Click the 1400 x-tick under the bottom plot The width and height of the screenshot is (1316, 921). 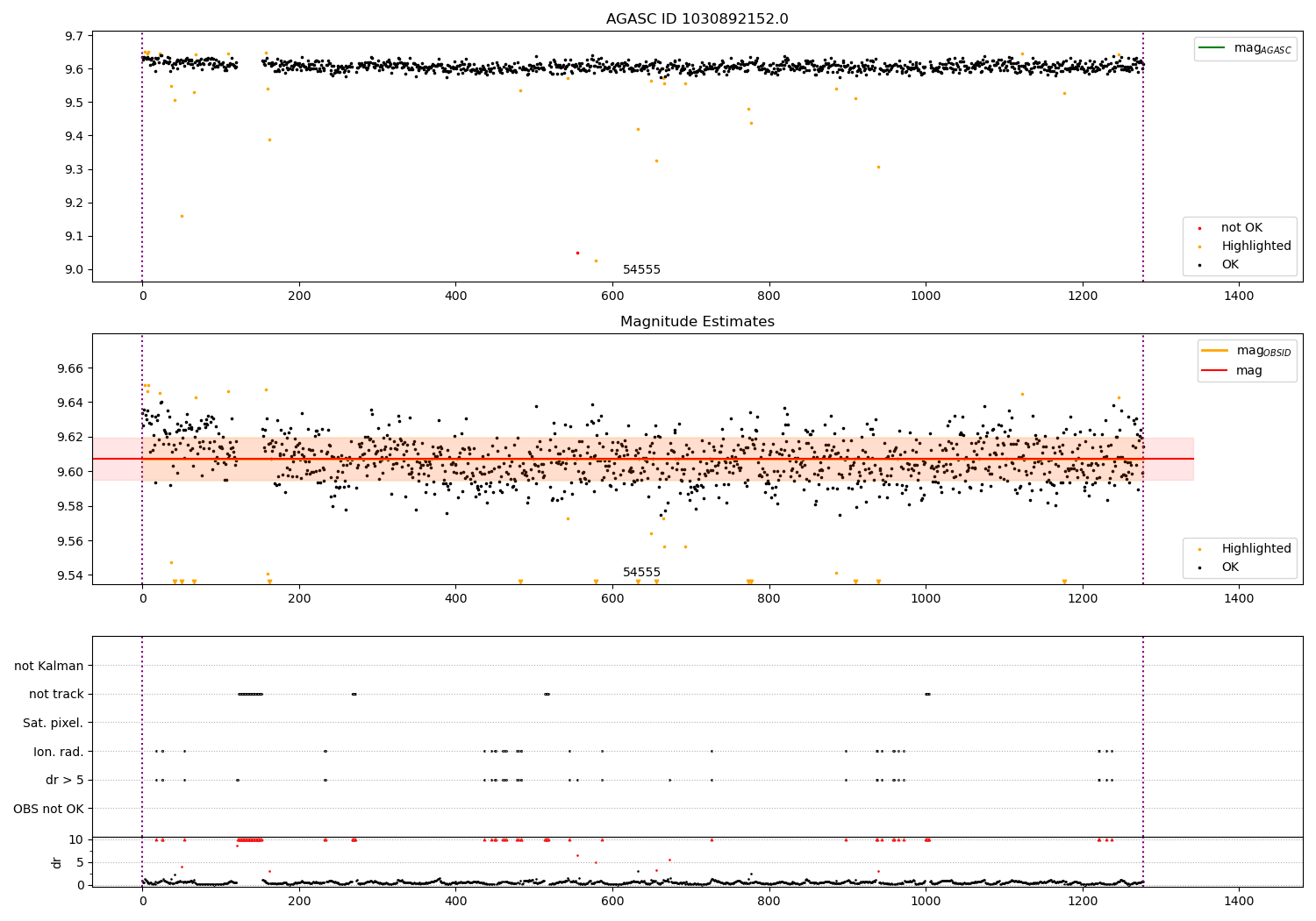click(1239, 902)
